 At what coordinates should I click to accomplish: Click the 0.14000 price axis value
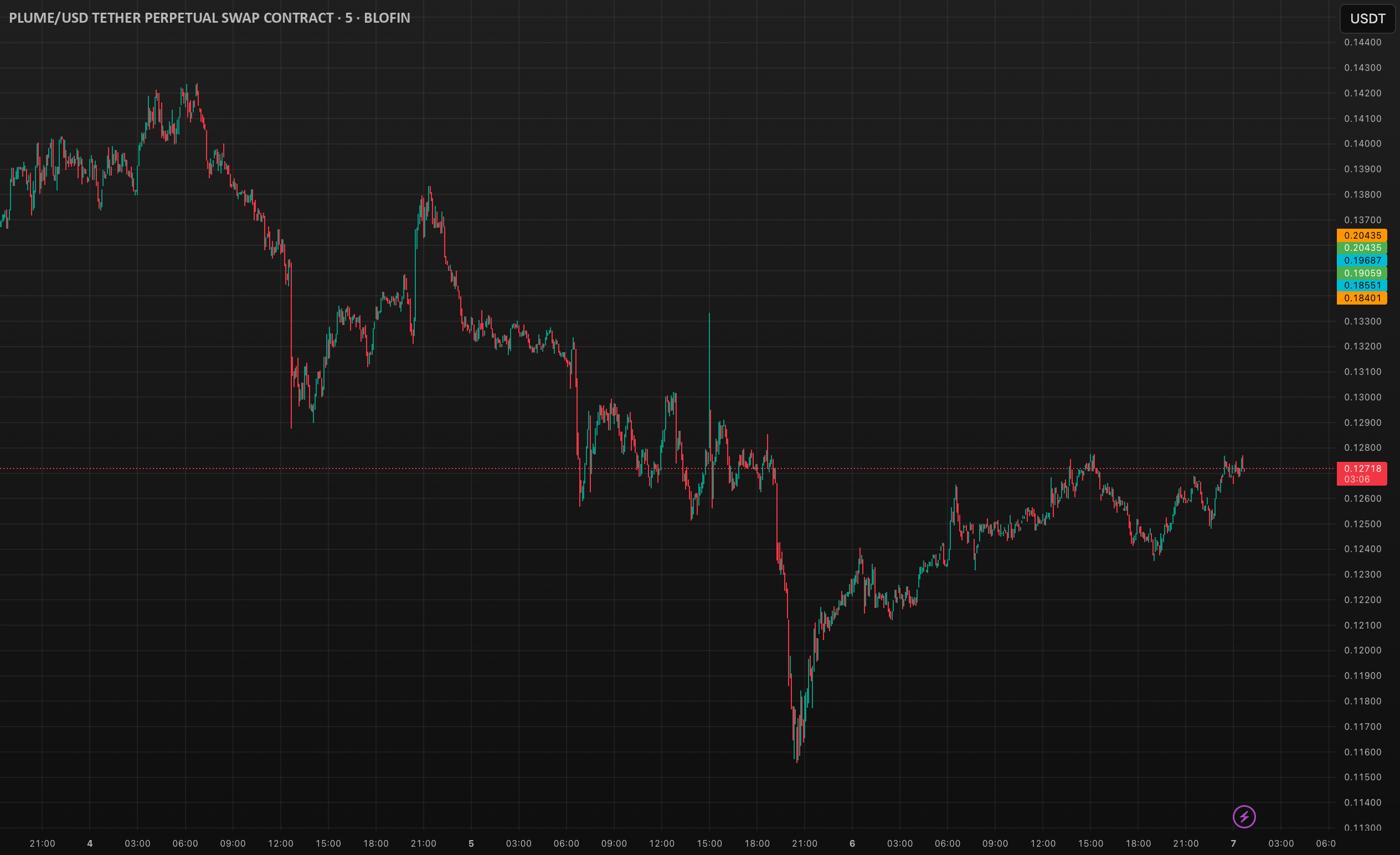[1362, 144]
